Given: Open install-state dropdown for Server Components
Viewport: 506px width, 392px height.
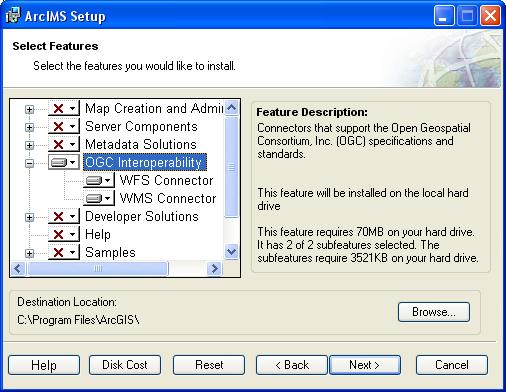Looking at the screenshot, I should (64, 126).
